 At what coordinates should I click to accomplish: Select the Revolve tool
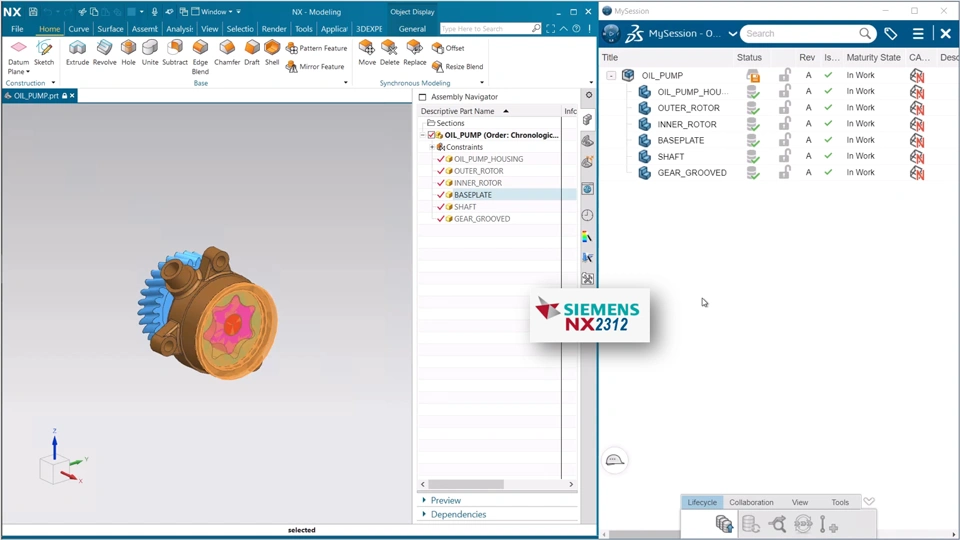(105, 52)
